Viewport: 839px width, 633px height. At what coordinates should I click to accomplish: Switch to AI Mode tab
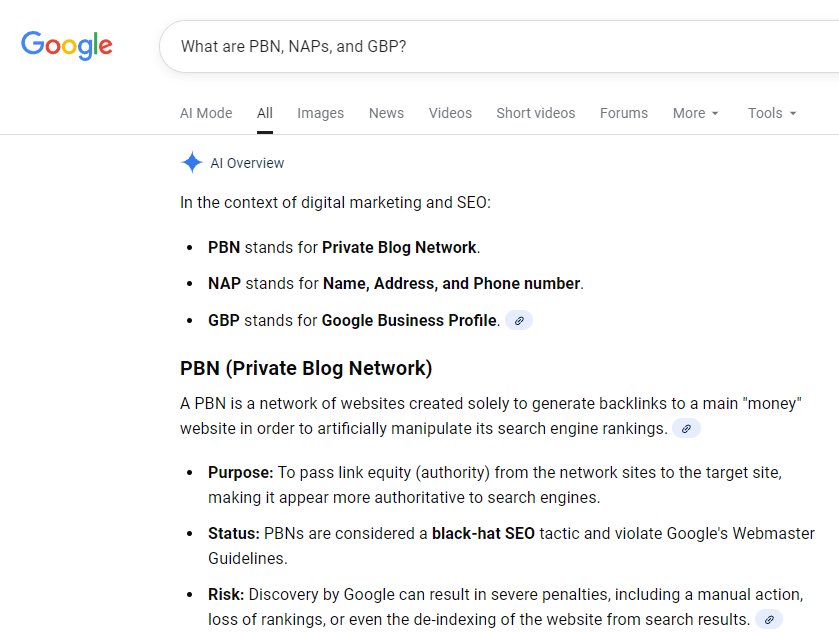(x=206, y=113)
